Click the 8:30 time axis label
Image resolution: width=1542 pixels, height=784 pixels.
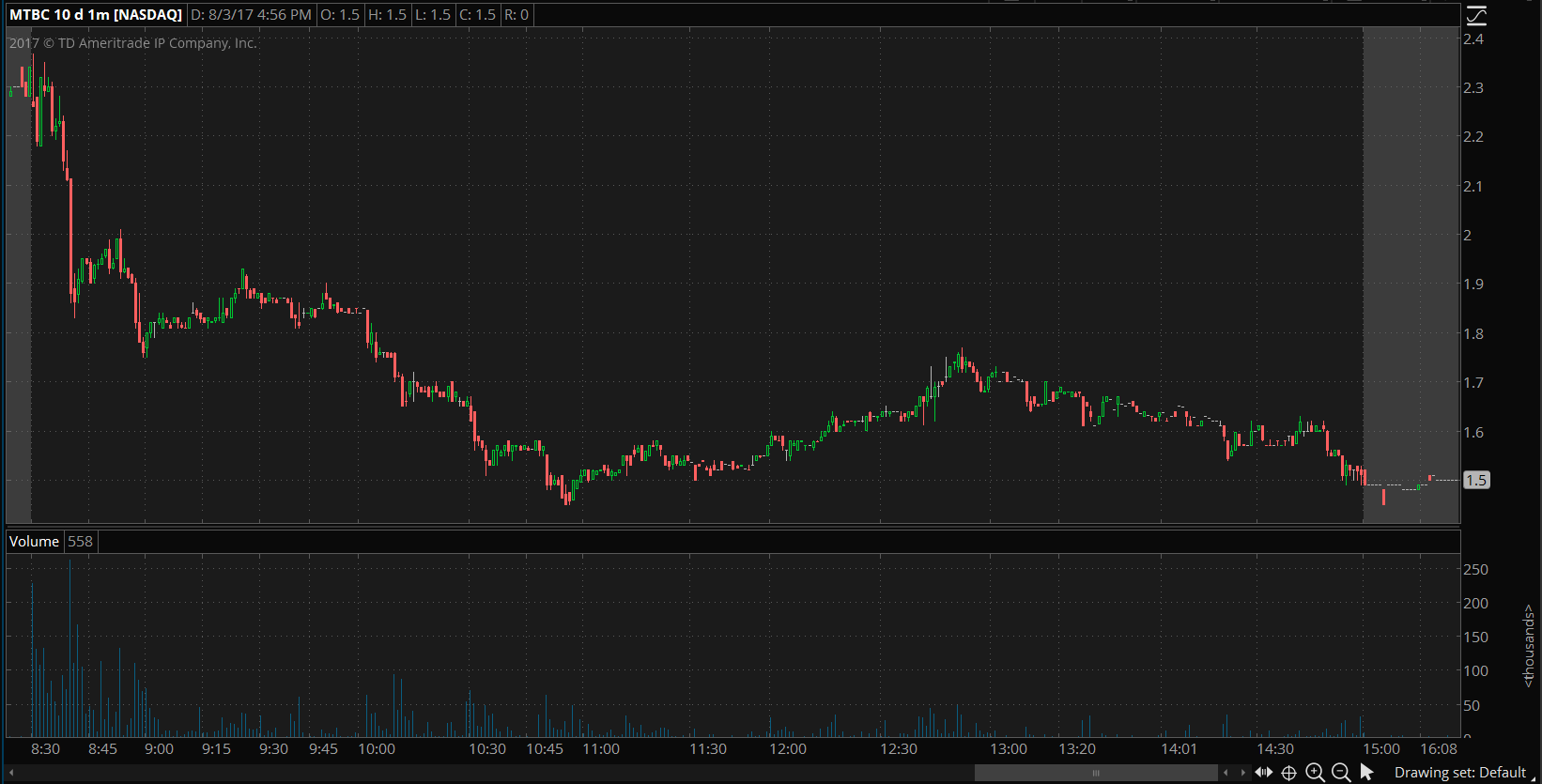click(x=45, y=748)
